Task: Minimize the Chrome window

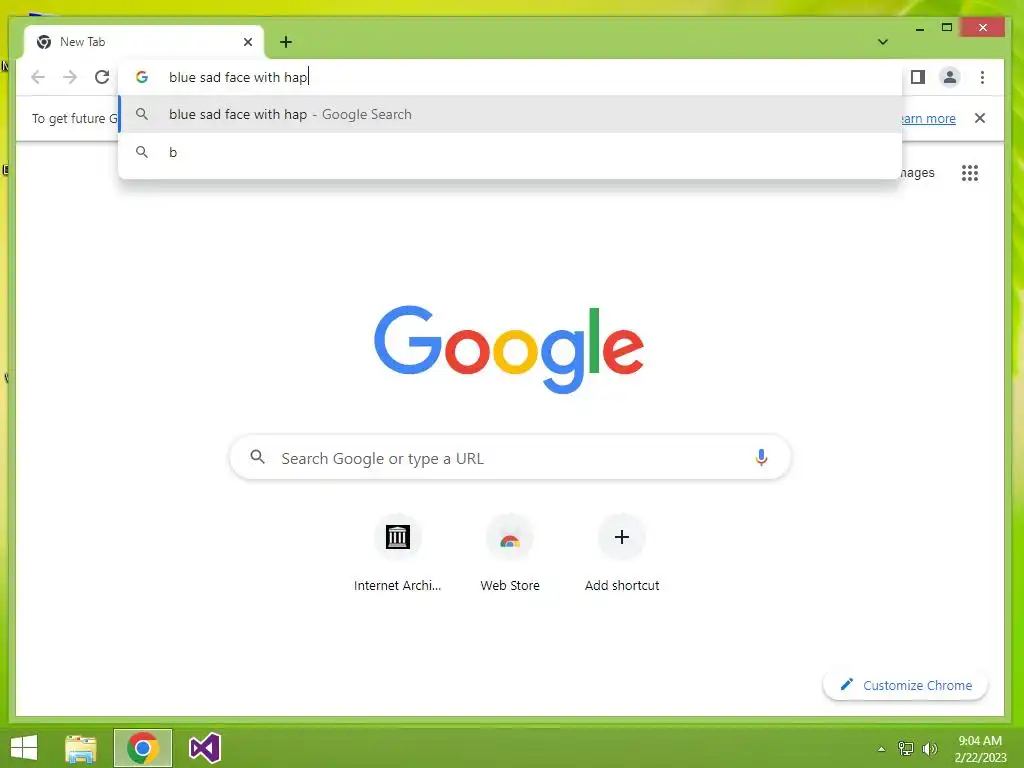Action: click(x=920, y=28)
